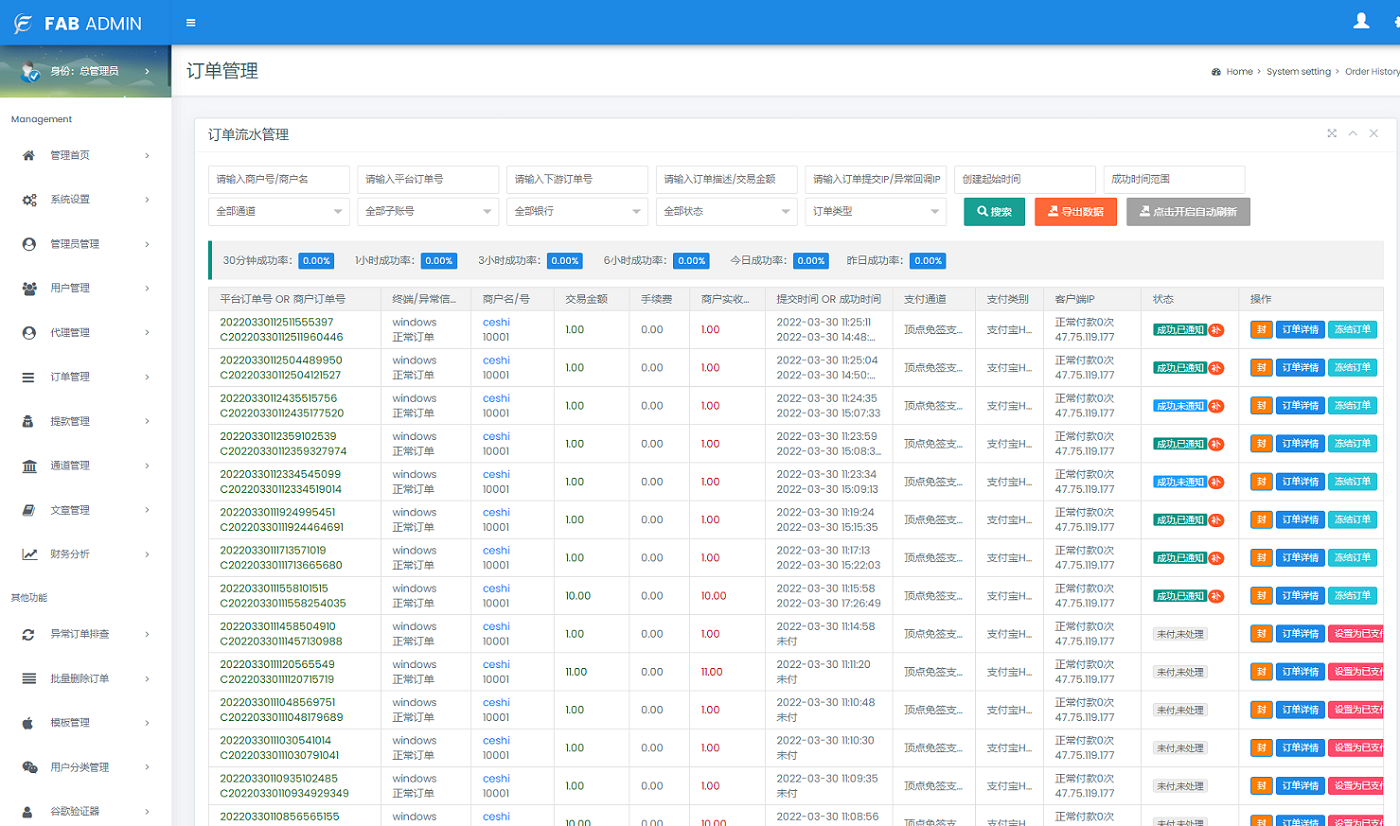Click the Home breadcrumb link
Image resolution: width=1400 pixels, height=826 pixels.
coord(1239,72)
